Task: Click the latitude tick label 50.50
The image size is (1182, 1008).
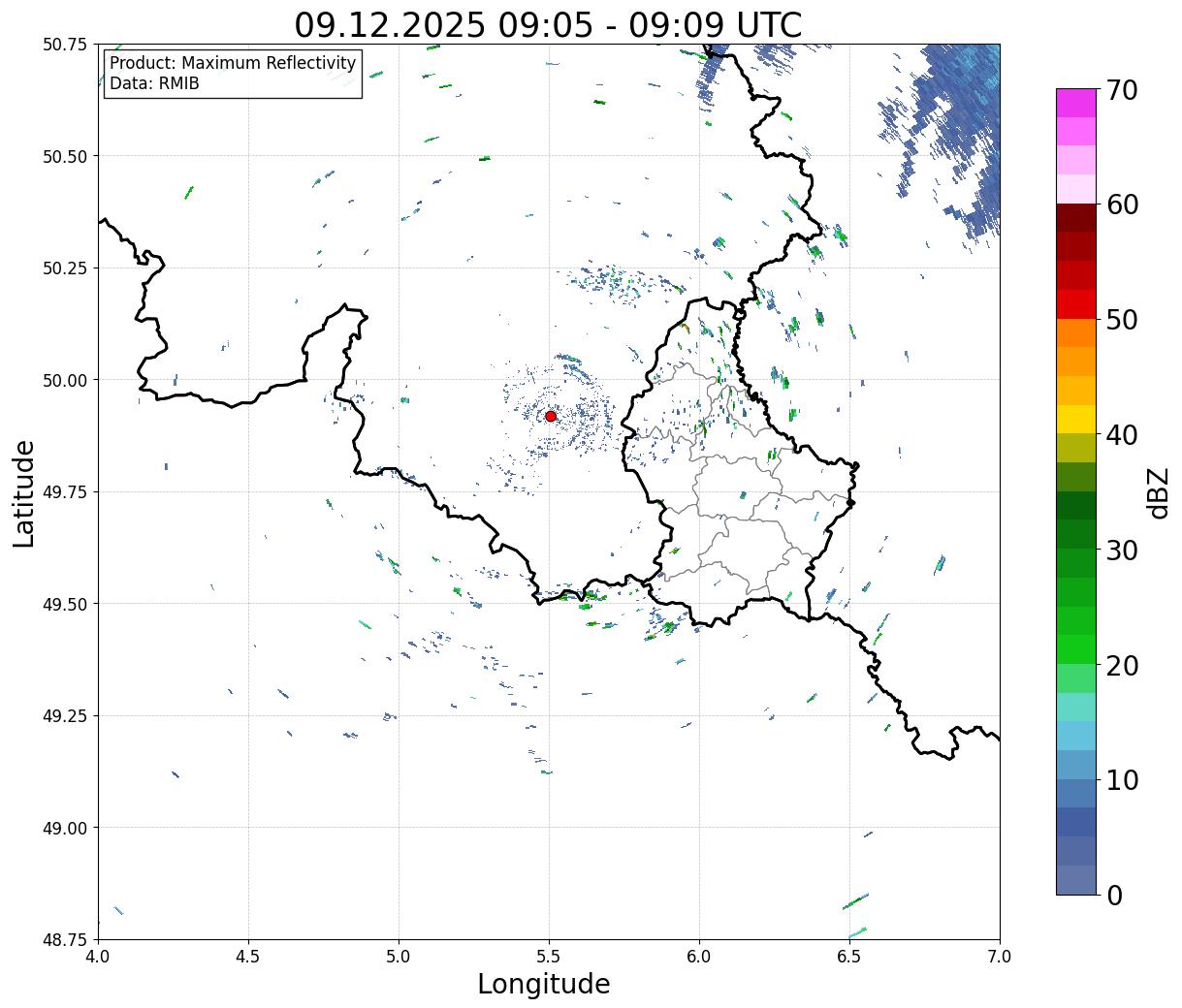Action: (x=65, y=156)
